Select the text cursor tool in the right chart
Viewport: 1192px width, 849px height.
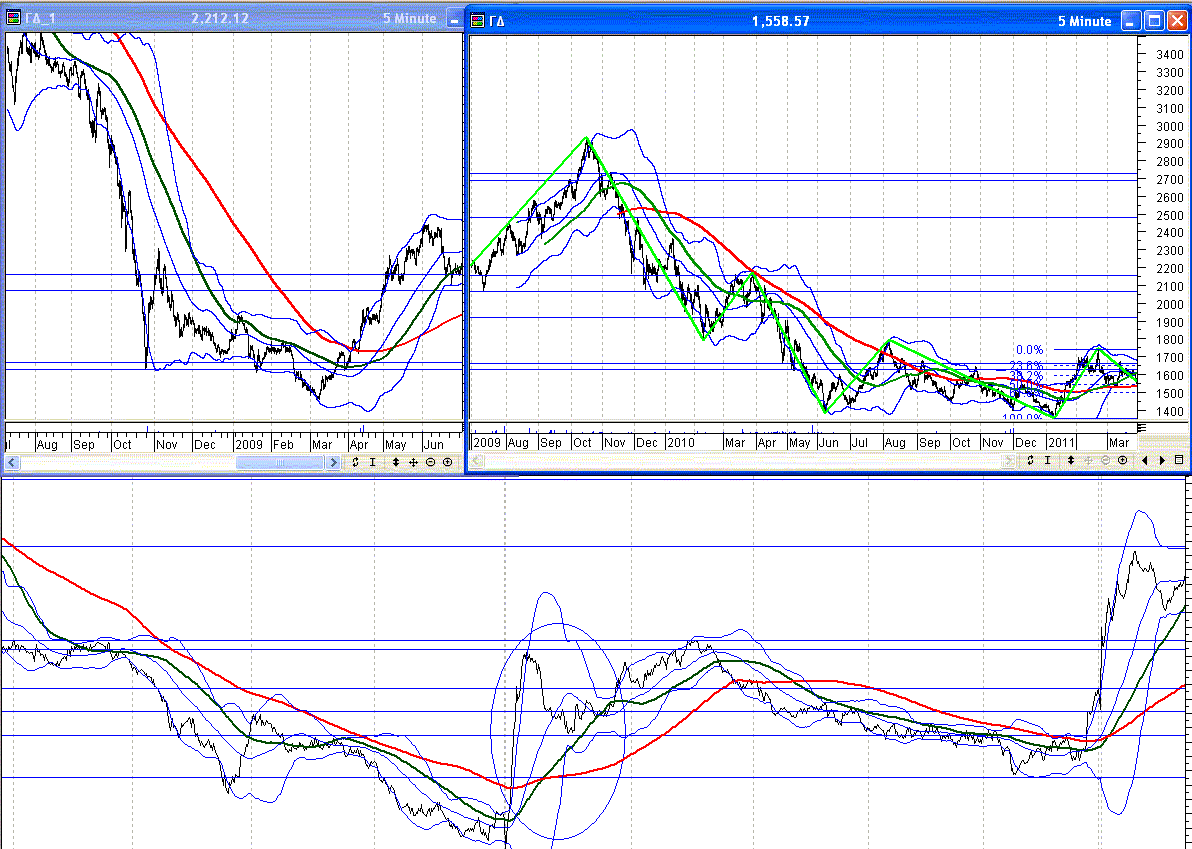(x=1048, y=460)
